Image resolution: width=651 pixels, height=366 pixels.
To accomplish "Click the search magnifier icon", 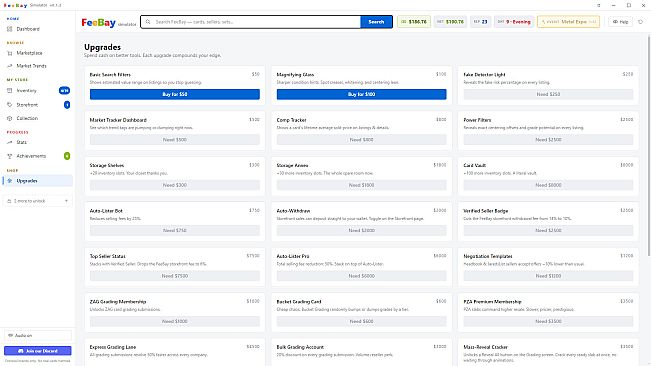I will (x=148, y=22).
